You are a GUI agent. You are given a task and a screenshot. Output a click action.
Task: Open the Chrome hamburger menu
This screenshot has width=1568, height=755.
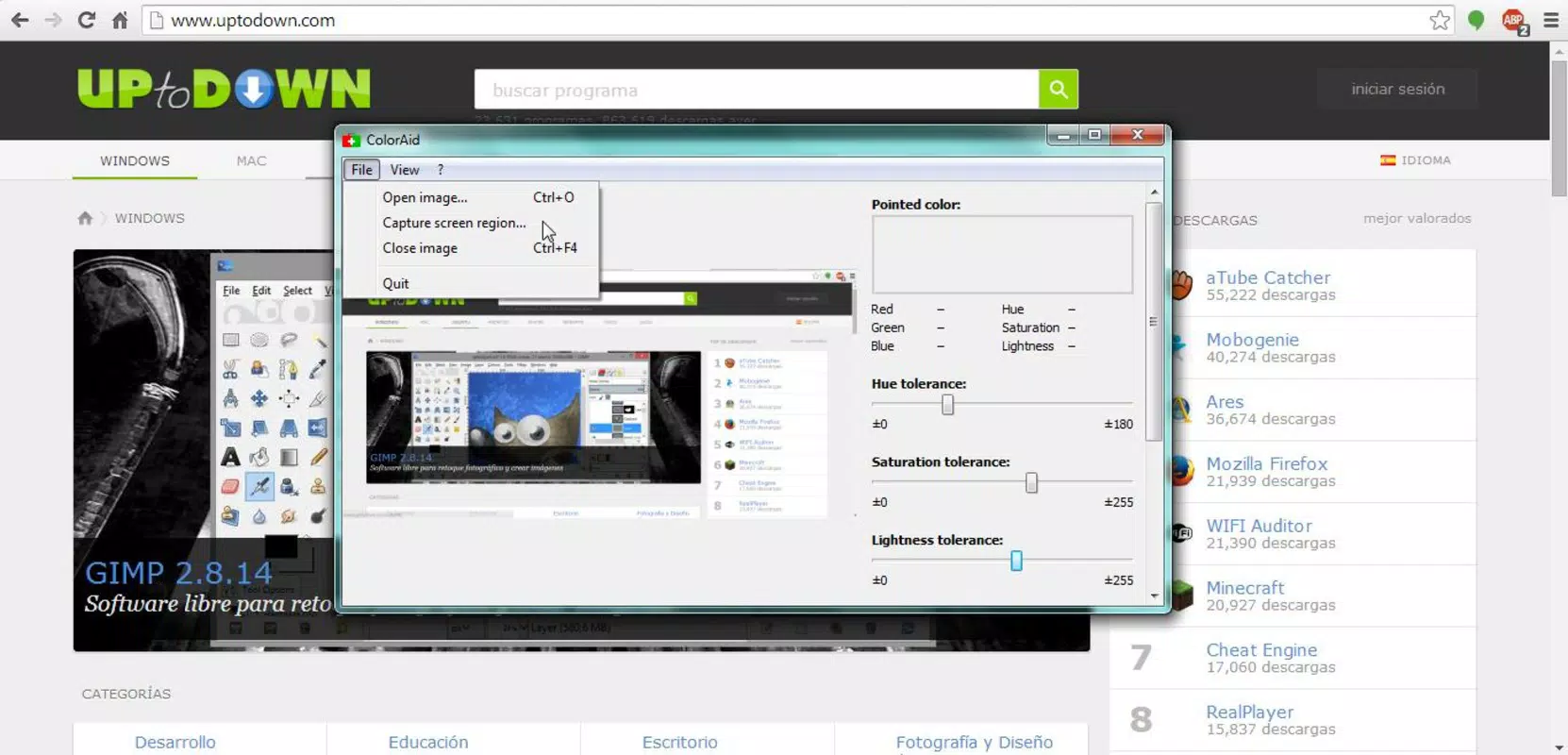(1551, 20)
